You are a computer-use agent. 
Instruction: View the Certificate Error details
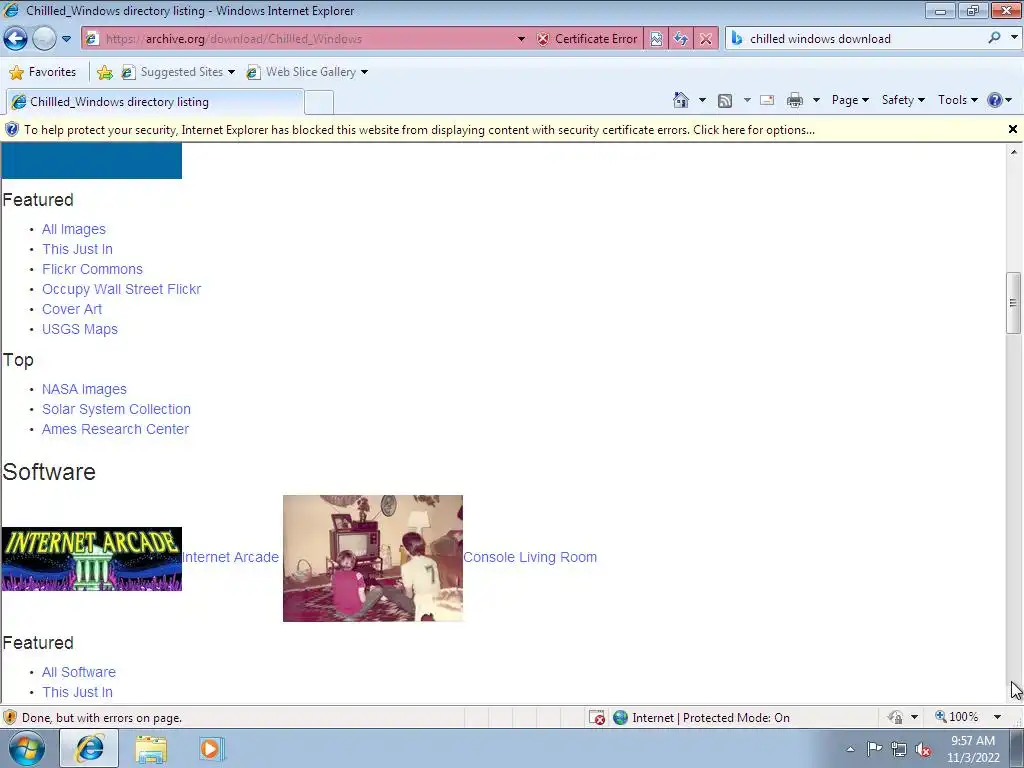(586, 39)
